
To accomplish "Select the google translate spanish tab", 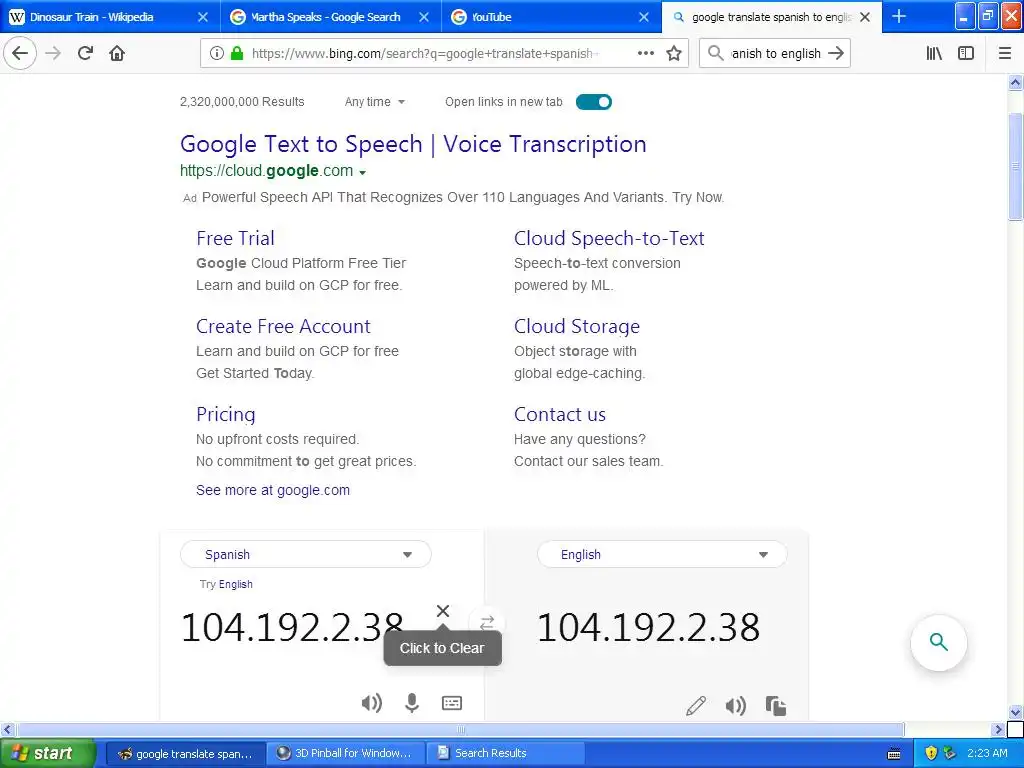I will pos(772,17).
